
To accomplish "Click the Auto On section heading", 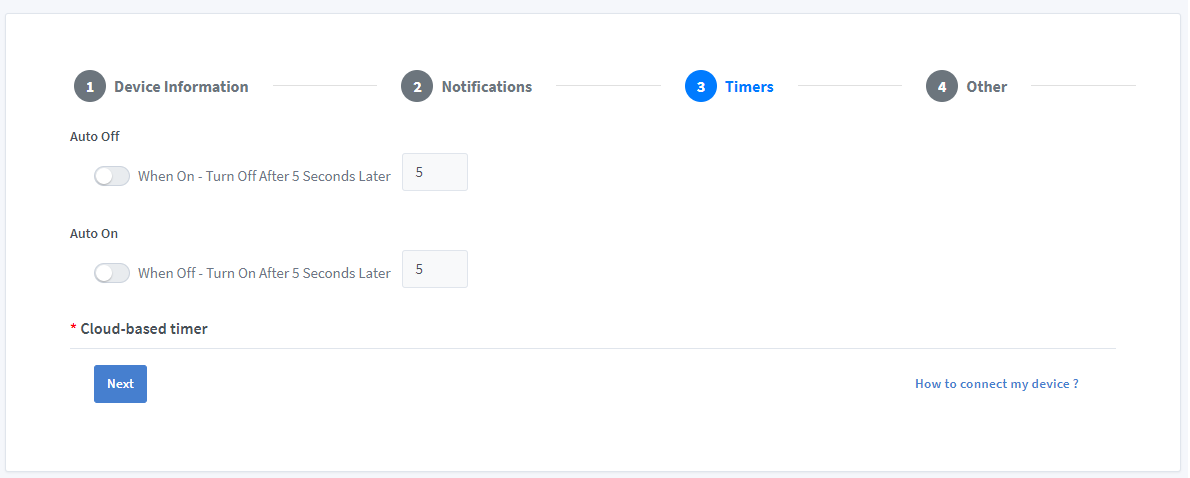I will click(x=94, y=234).
